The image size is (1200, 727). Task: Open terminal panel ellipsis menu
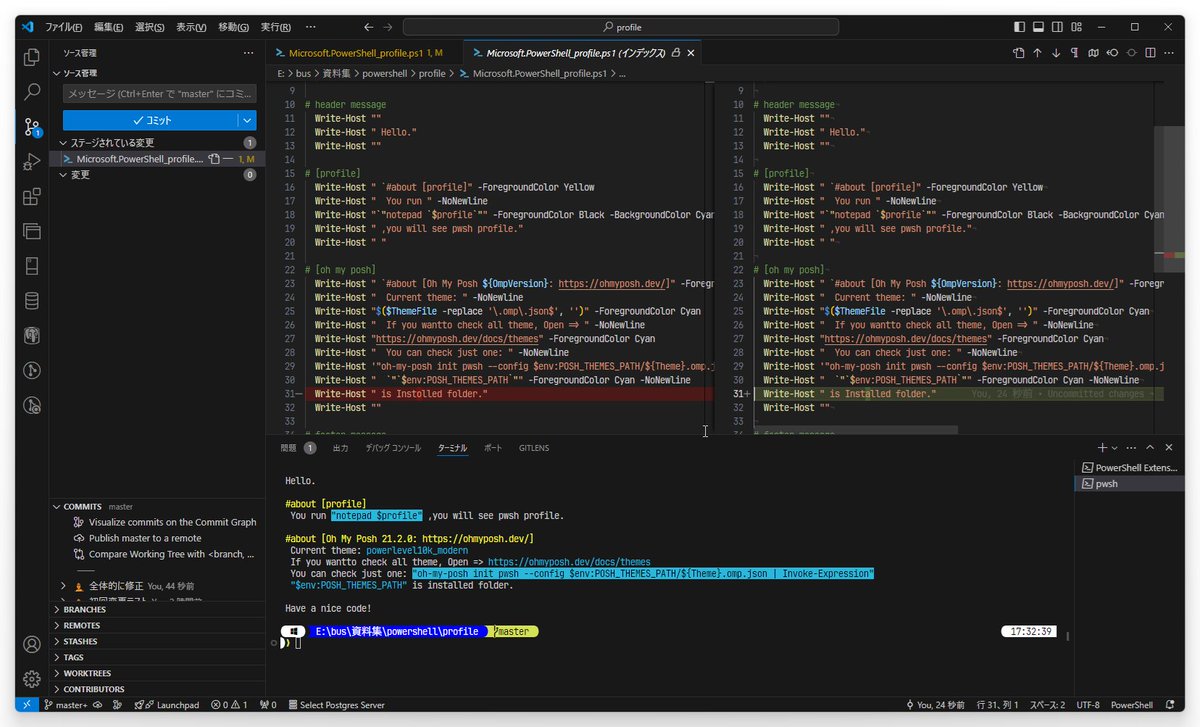(x=1131, y=448)
